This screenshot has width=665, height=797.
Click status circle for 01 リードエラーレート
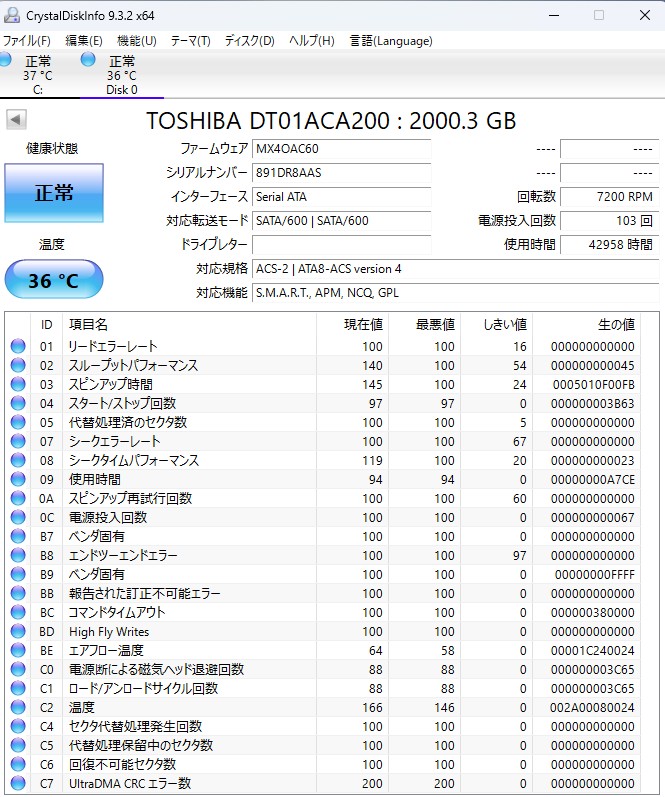pyautogui.click(x=18, y=346)
